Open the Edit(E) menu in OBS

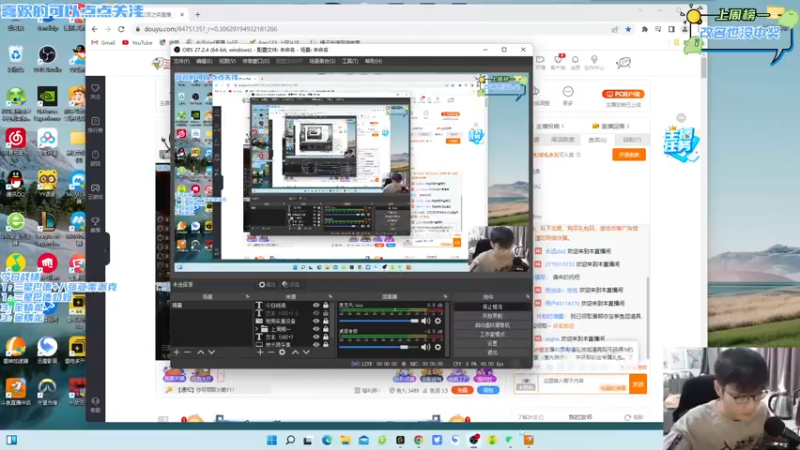tap(204, 61)
